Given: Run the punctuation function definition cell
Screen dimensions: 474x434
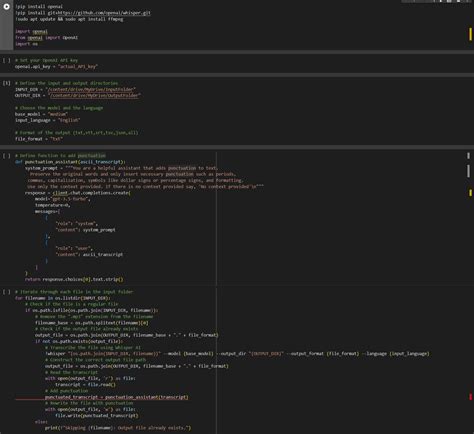Looking at the screenshot, I should [6, 156].
